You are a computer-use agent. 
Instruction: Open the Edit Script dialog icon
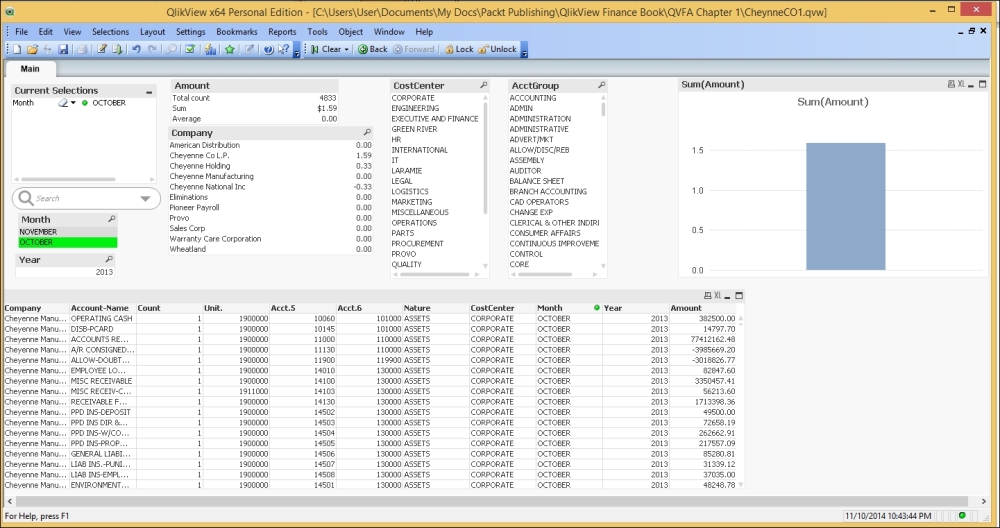[x=101, y=49]
